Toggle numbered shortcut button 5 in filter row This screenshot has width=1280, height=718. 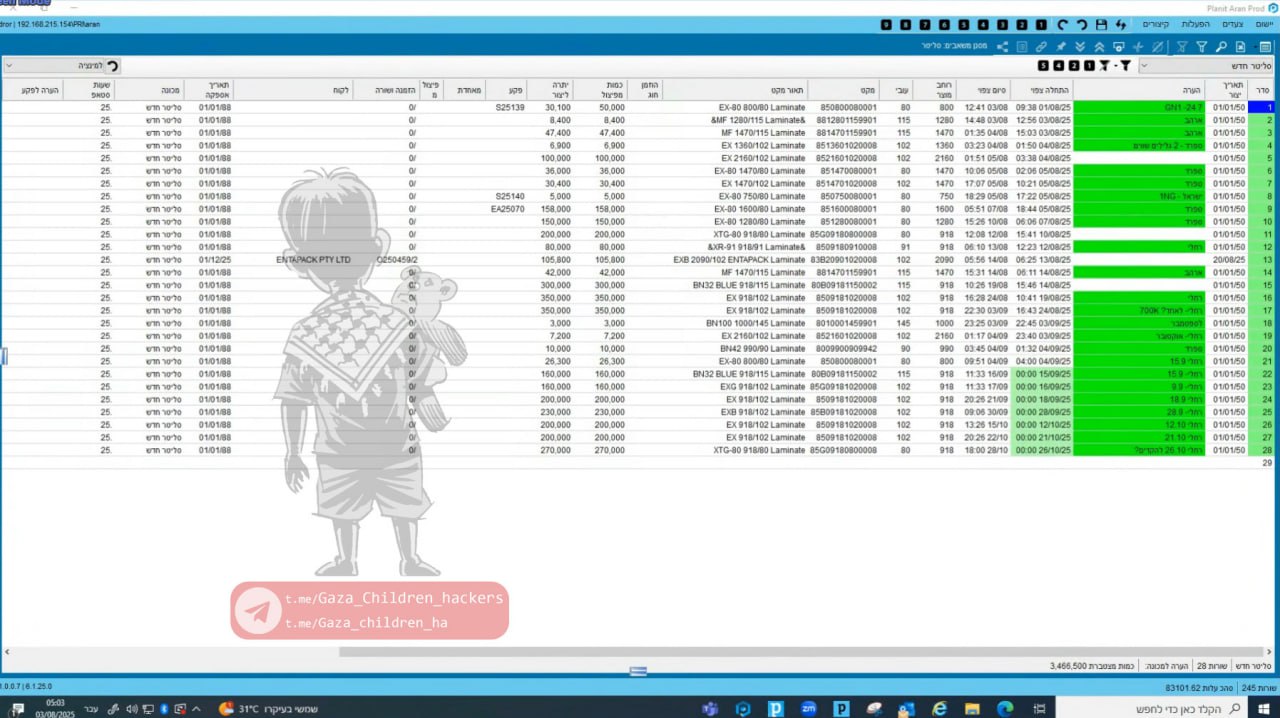coord(1044,66)
